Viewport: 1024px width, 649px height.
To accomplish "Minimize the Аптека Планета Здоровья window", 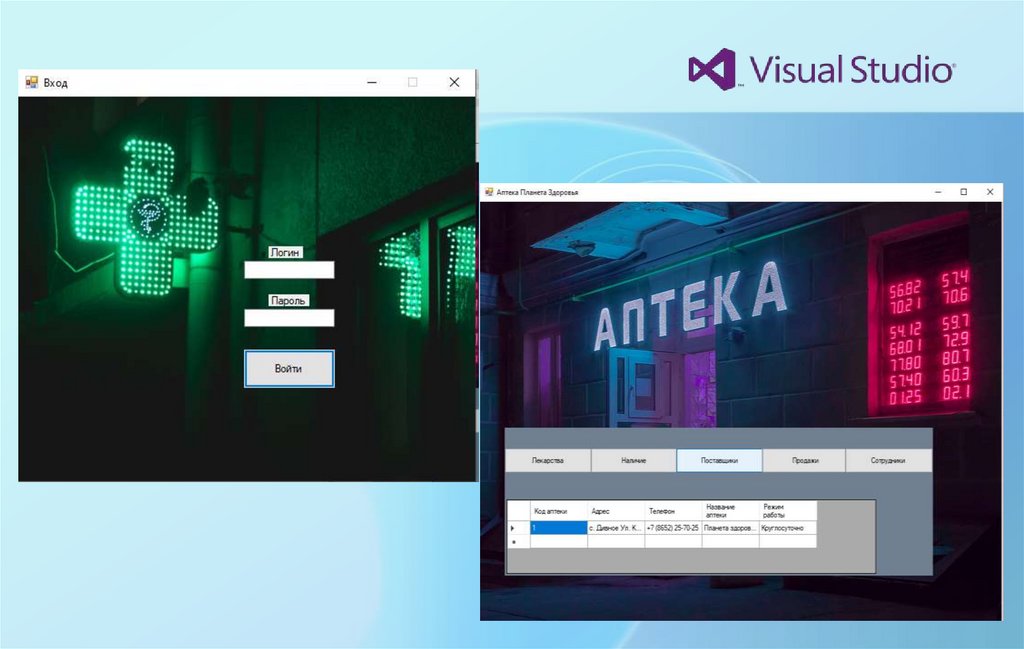I will (x=938, y=192).
